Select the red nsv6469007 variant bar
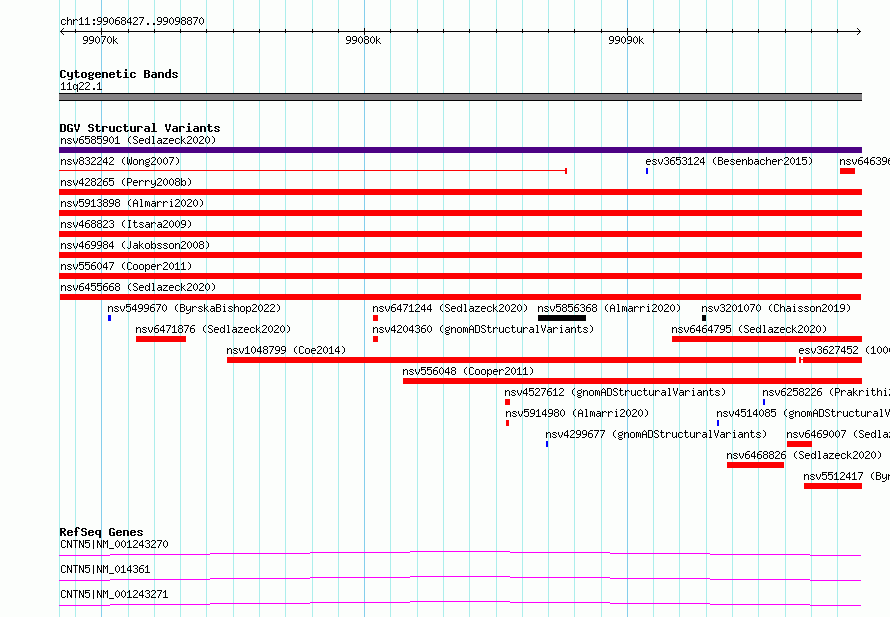Screen dimensions: 890x617 799,444
